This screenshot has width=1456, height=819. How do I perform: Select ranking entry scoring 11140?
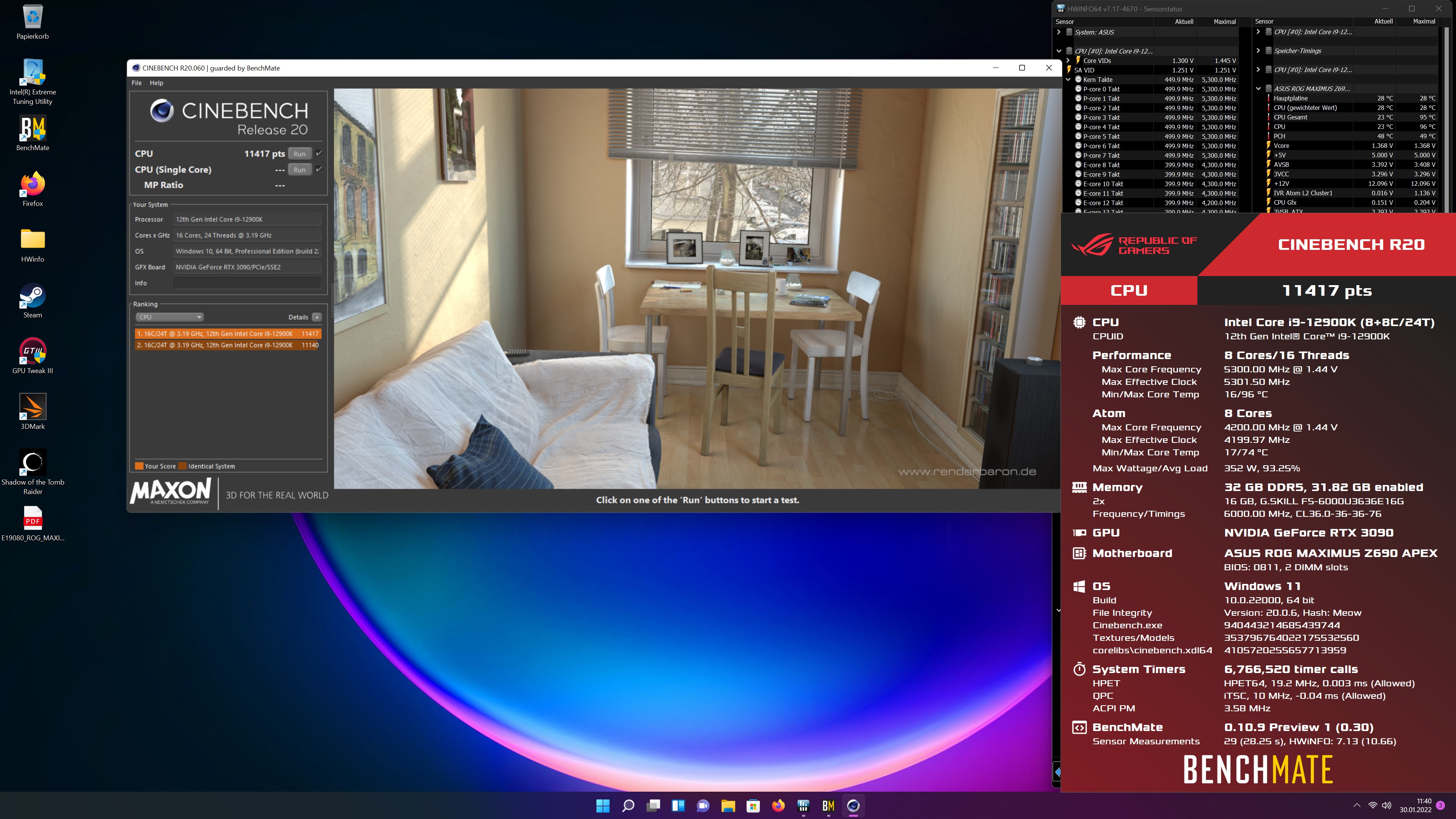[228, 345]
